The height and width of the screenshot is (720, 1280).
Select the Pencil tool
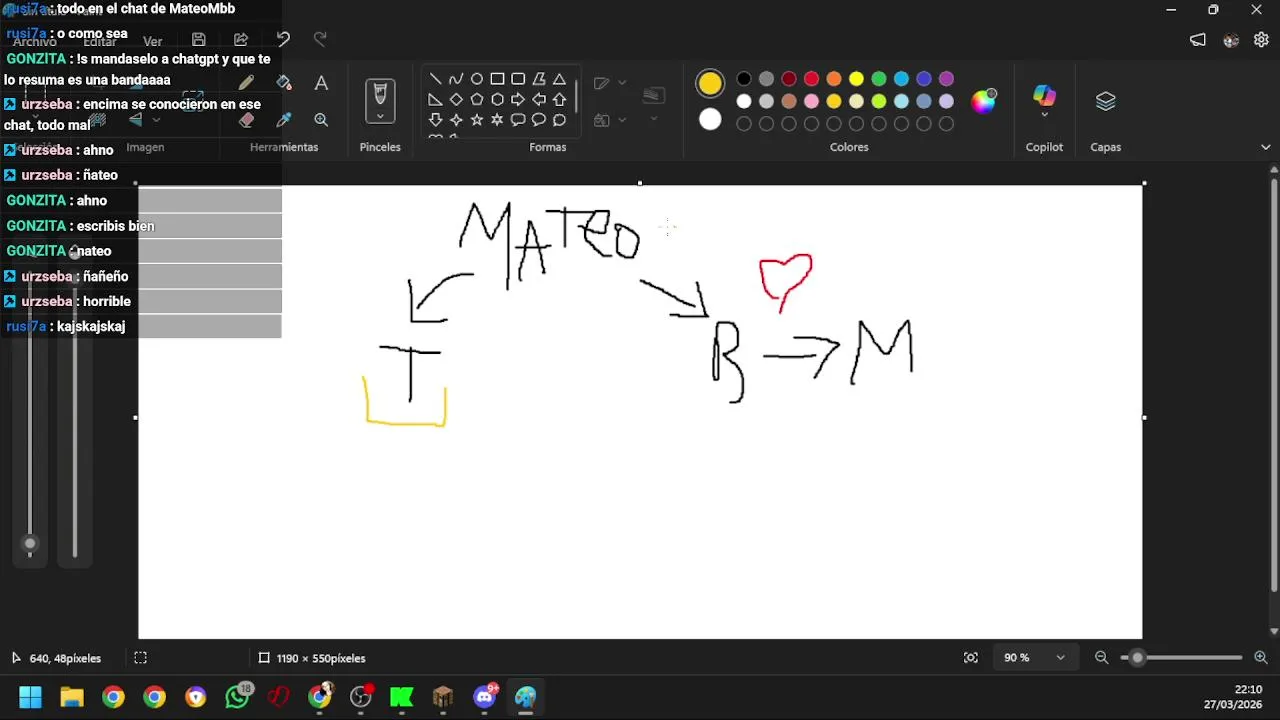click(246, 83)
